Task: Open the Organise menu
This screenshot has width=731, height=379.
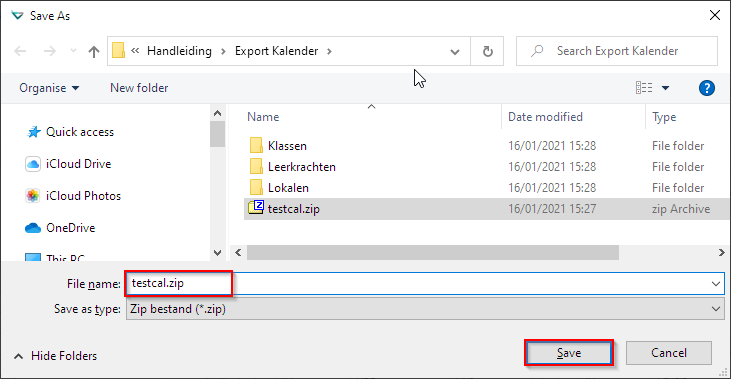Action: pyautogui.click(x=49, y=88)
